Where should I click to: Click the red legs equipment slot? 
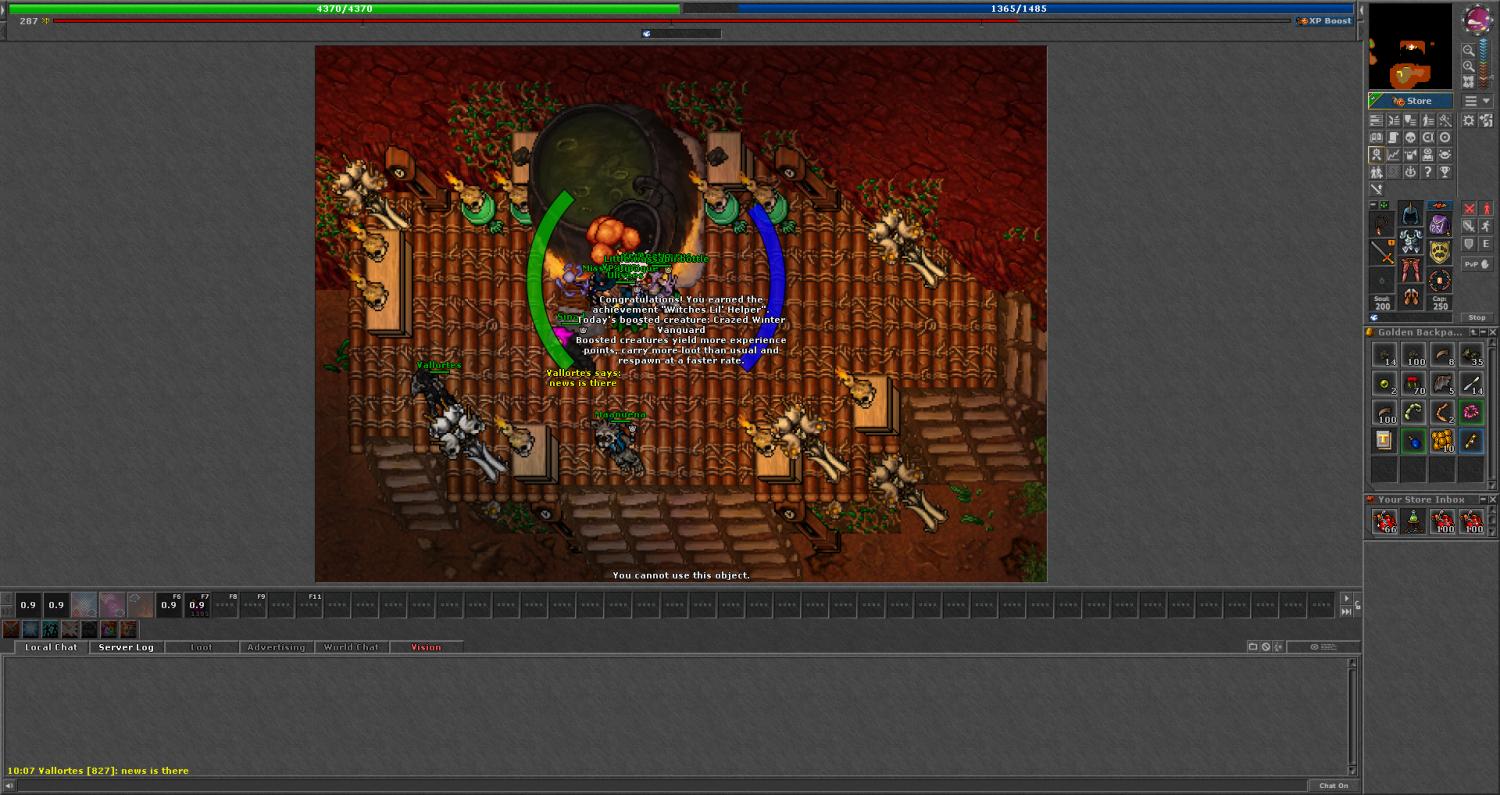point(1410,269)
